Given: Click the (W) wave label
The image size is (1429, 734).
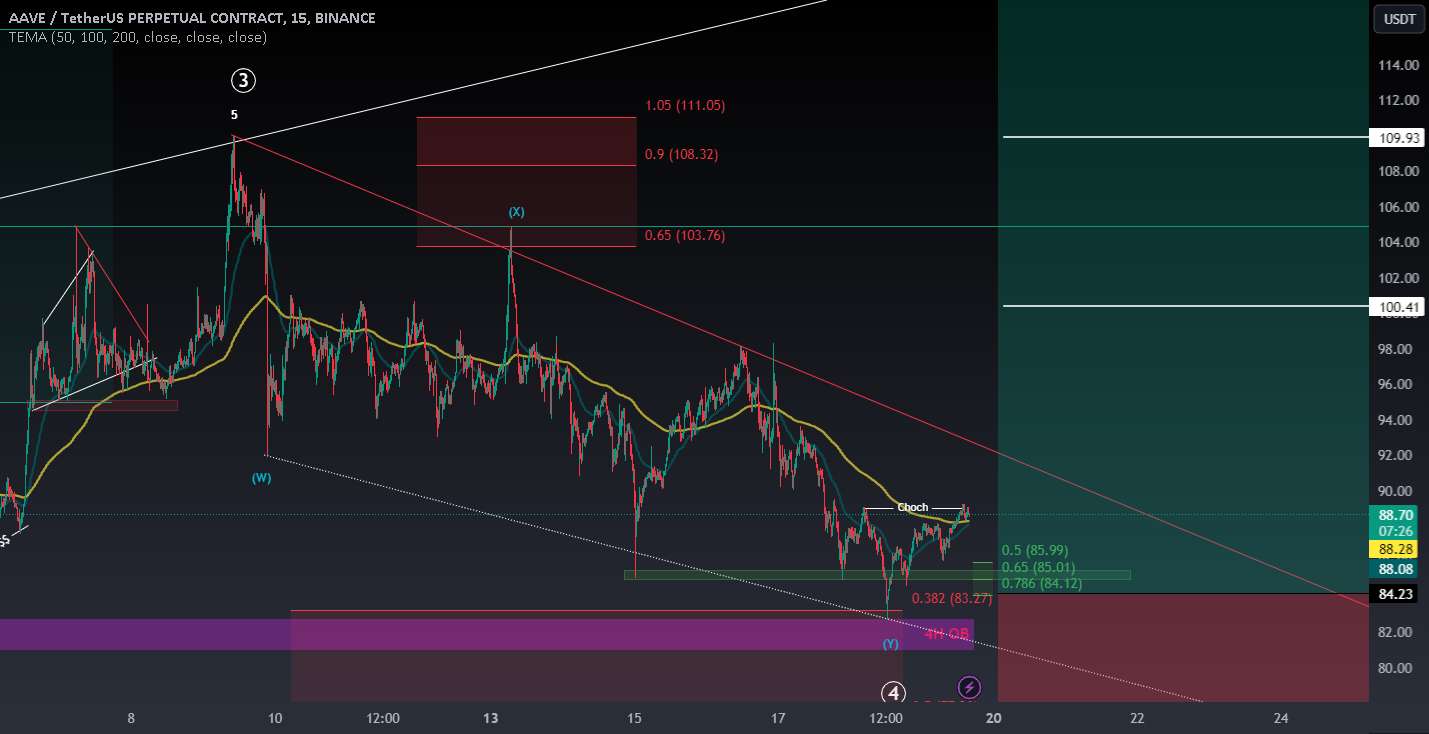Looking at the screenshot, I should pos(261,478).
